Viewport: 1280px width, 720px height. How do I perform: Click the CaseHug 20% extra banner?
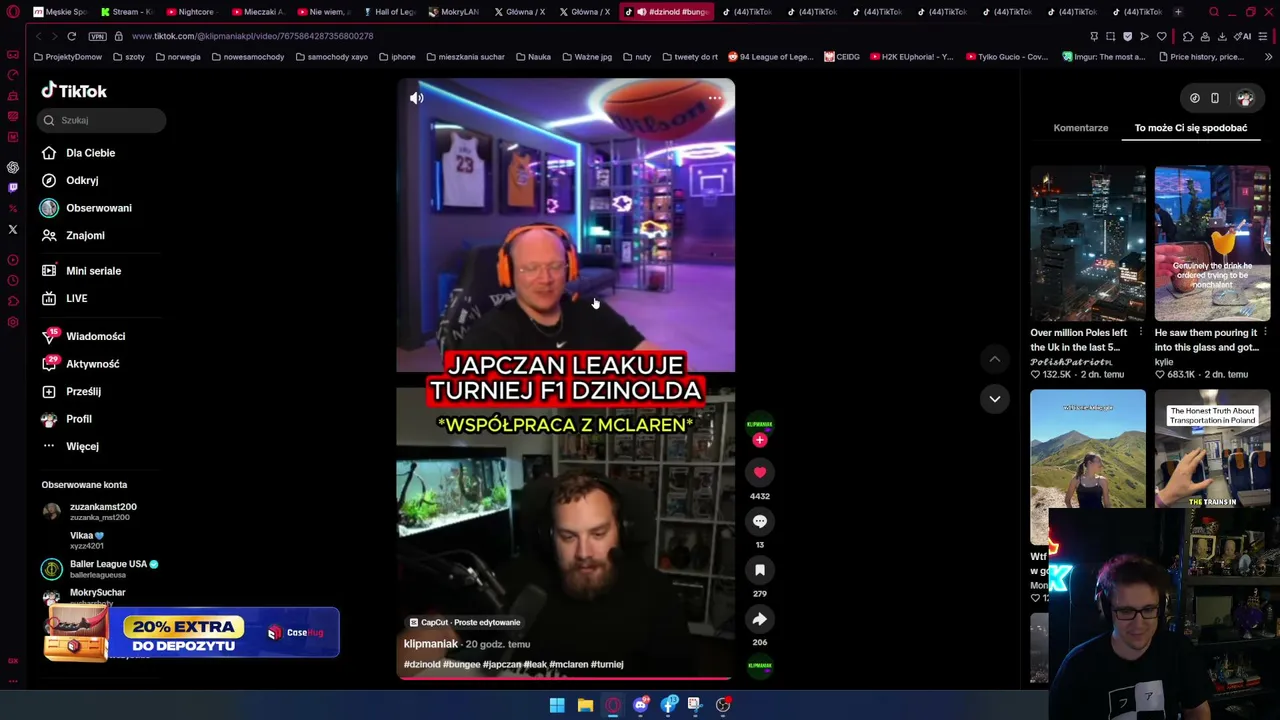pos(191,634)
